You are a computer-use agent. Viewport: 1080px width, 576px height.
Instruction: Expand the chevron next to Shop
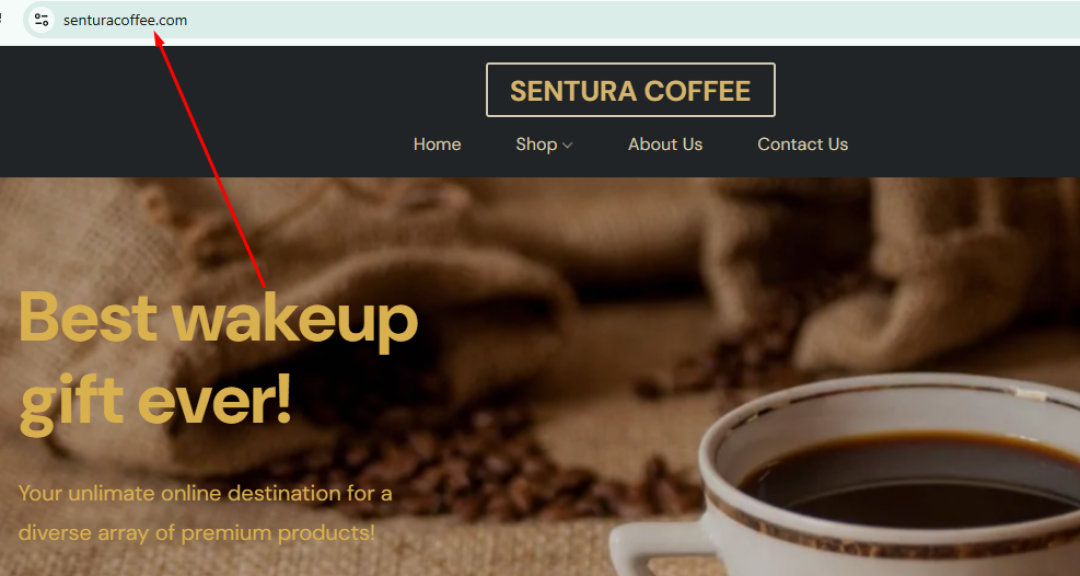tap(567, 145)
